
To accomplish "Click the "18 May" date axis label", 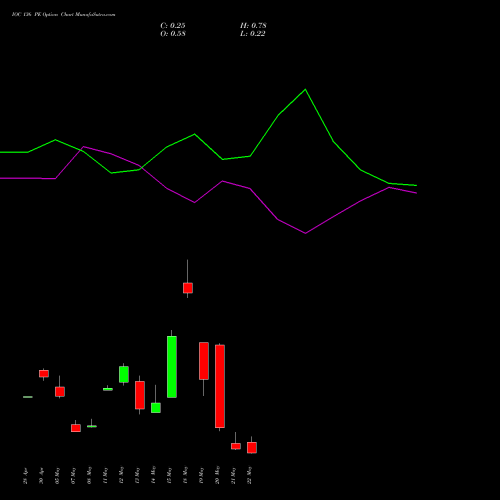I will [x=186, y=476].
